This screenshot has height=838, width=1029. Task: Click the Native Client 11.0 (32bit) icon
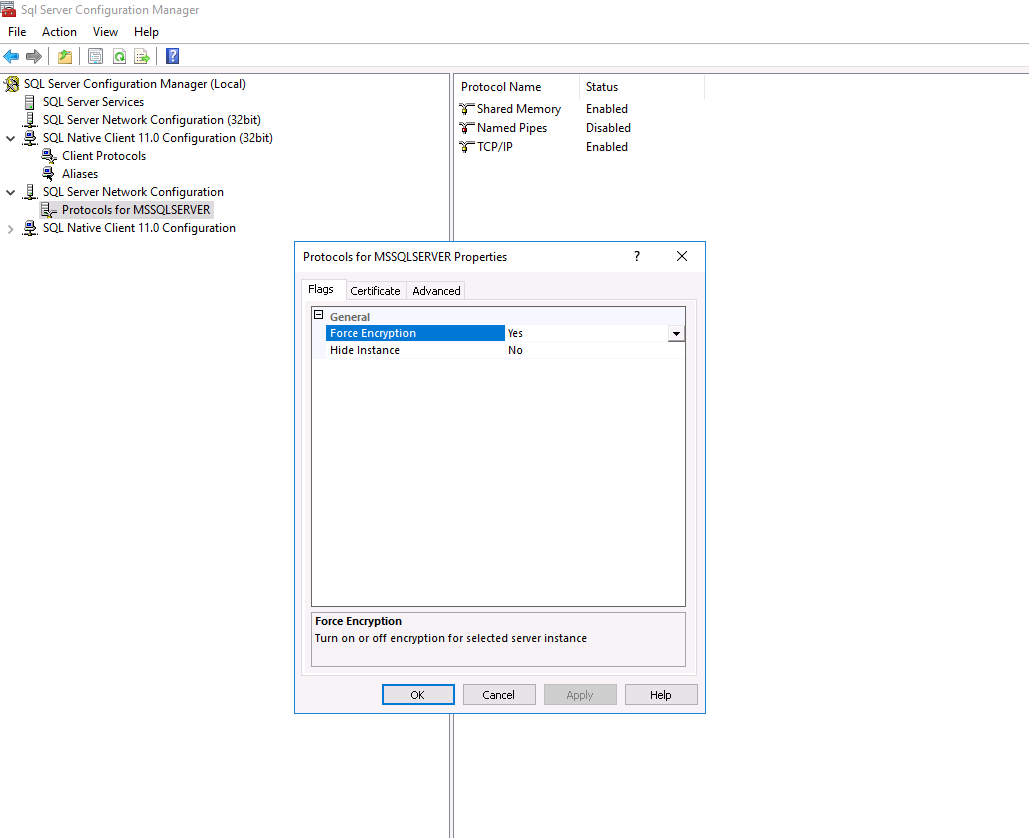coord(30,138)
